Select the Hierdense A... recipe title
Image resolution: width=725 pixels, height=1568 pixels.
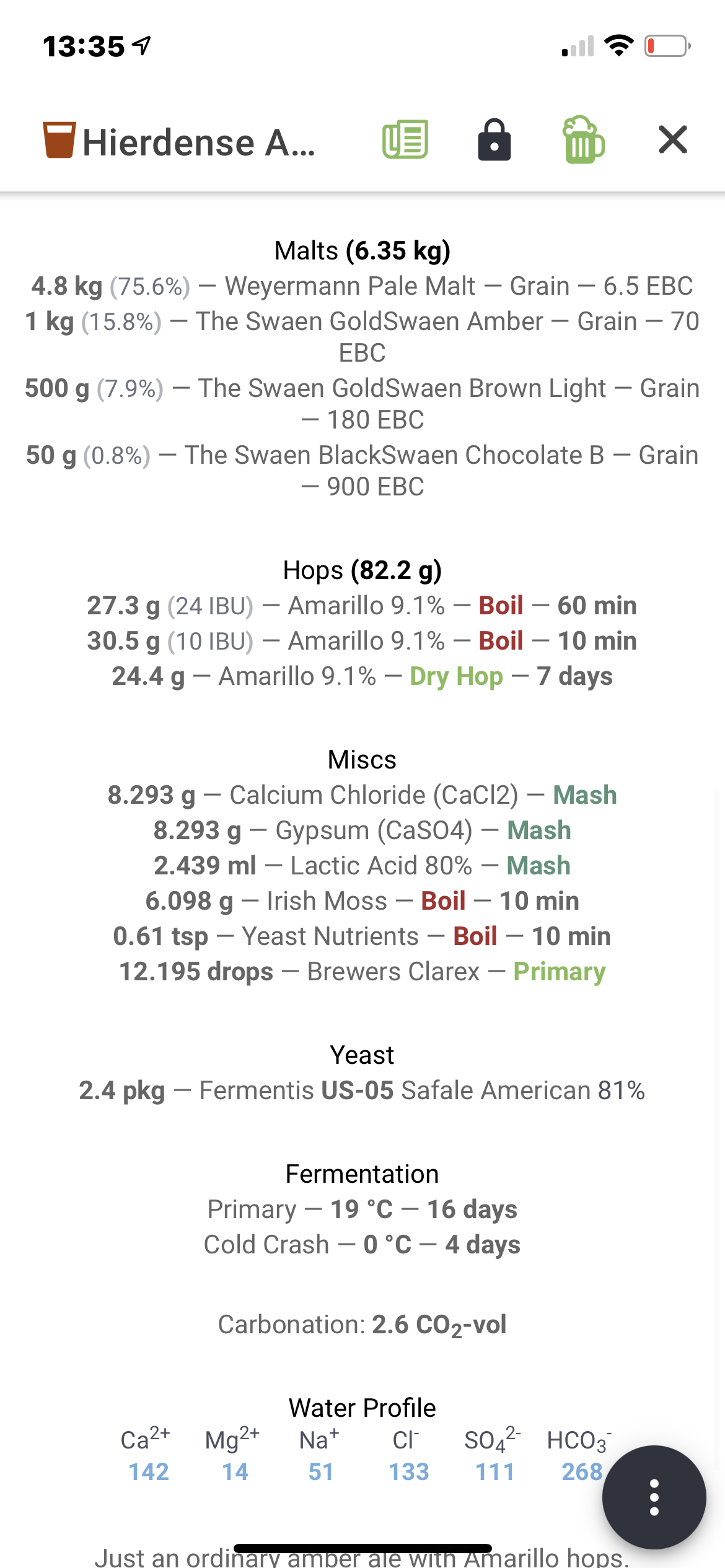pos(199,142)
